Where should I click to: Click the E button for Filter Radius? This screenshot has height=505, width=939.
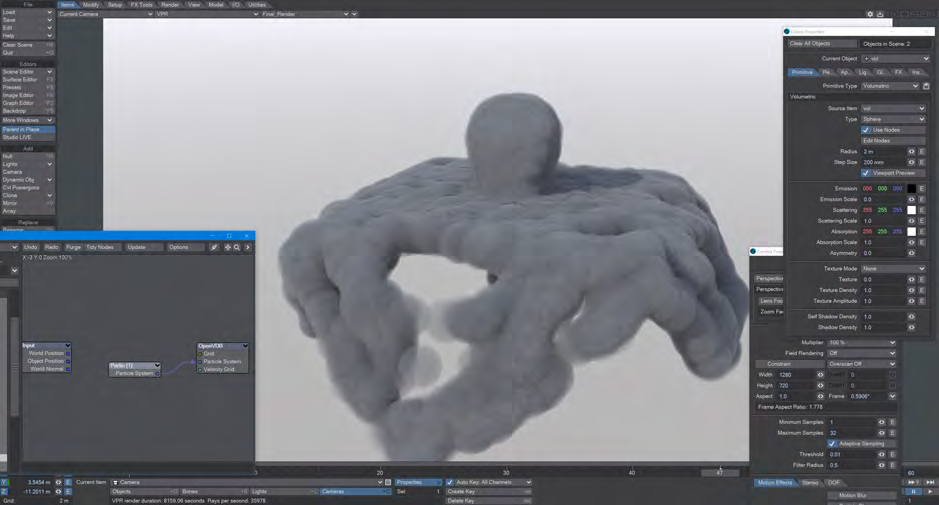tap(892, 465)
